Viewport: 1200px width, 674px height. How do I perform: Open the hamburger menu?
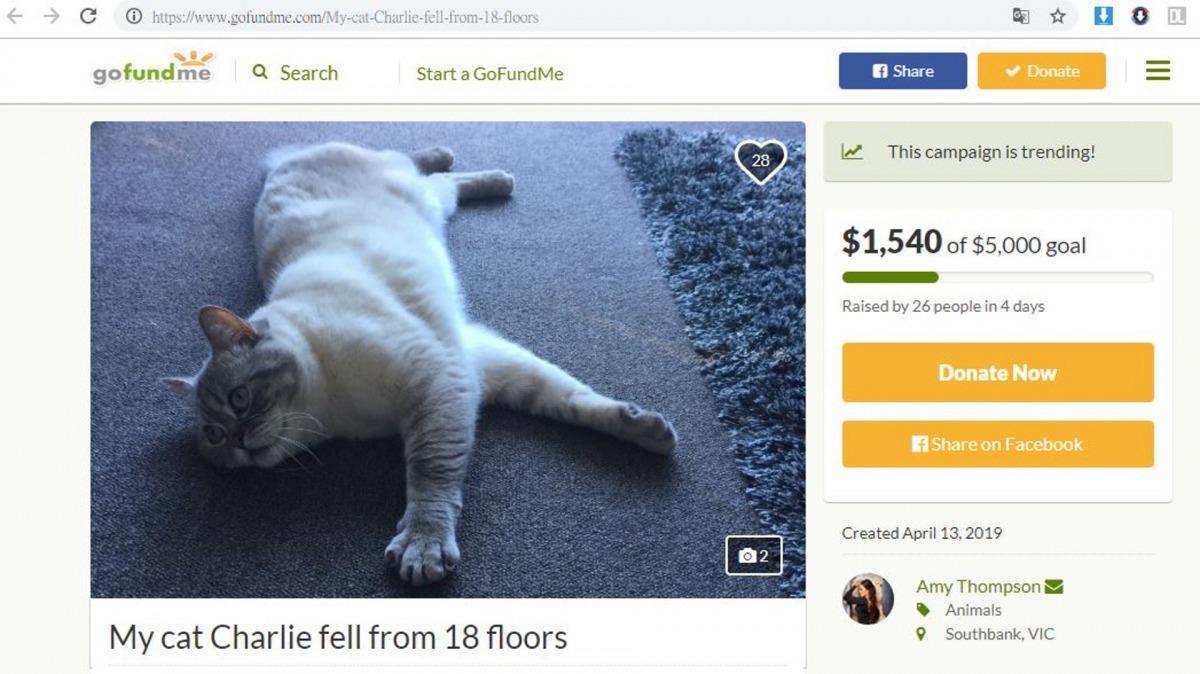(1157, 71)
